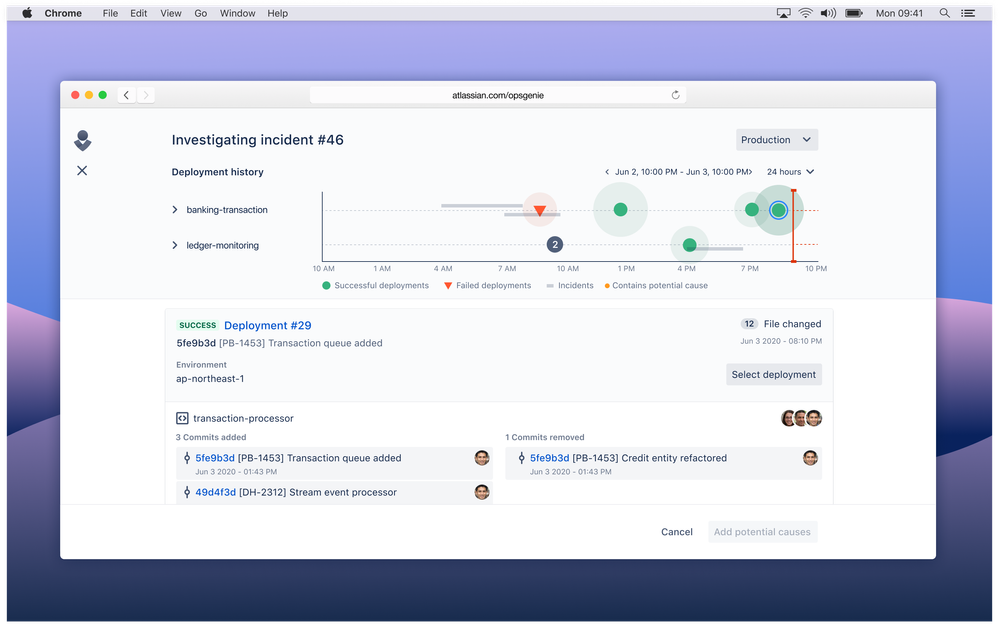Click the Contains potential cause legend dot
The height and width of the screenshot is (625, 999).
607,285
